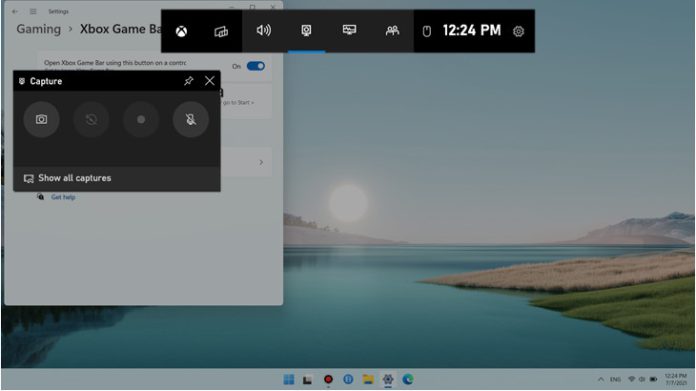Show hidden tray icons chevron
This screenshot has height=391, width=696.
tap(601, 379)
